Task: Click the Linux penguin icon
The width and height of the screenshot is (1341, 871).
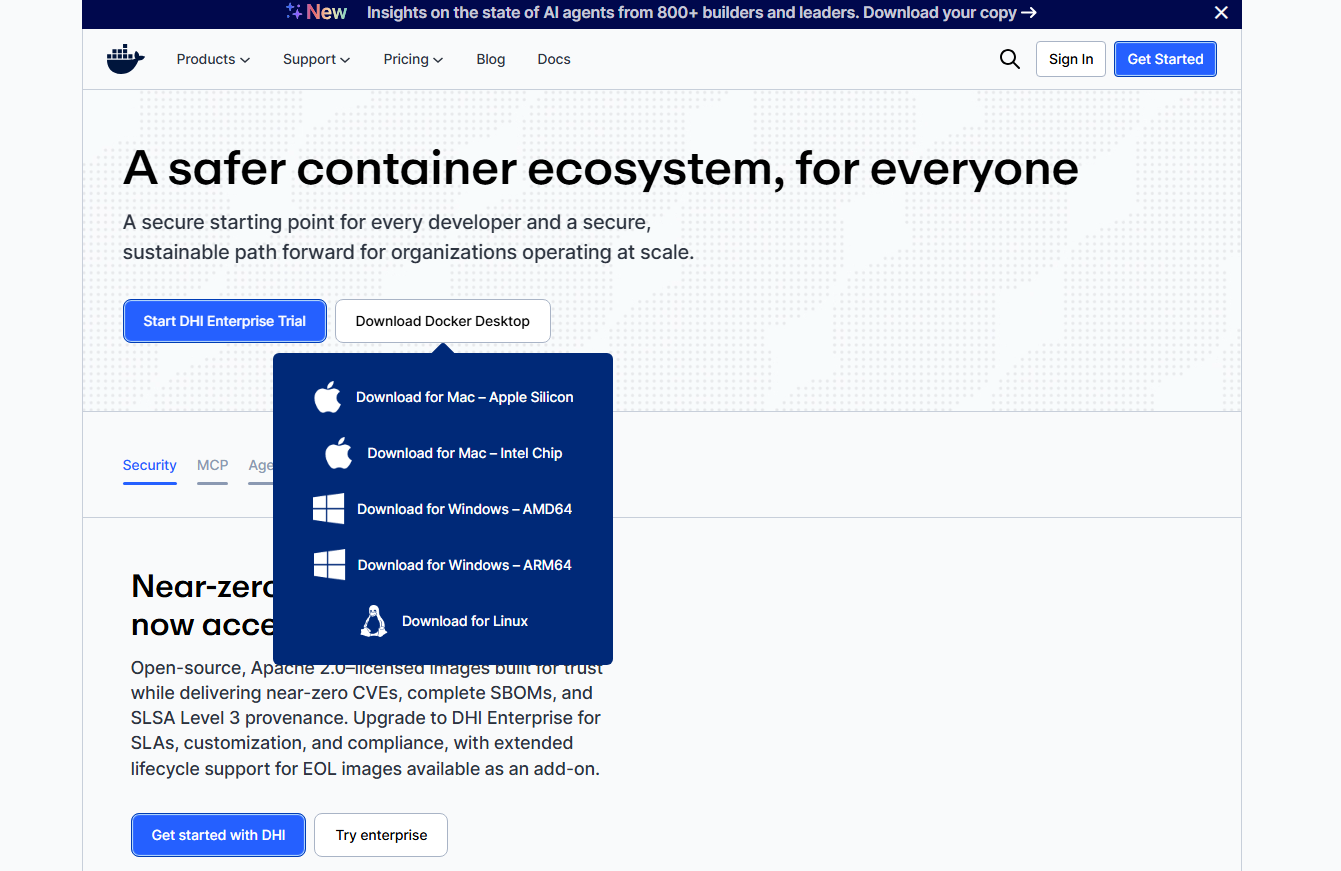Action: pyautogui.click(x=374, y=621)
